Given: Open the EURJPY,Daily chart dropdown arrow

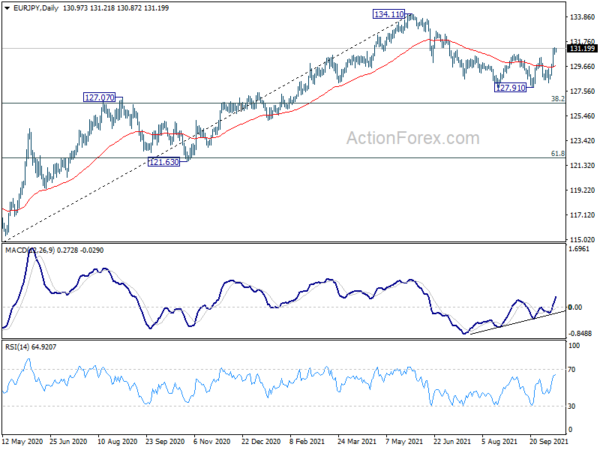Looking at the screenshot, I should pos(7,8).
